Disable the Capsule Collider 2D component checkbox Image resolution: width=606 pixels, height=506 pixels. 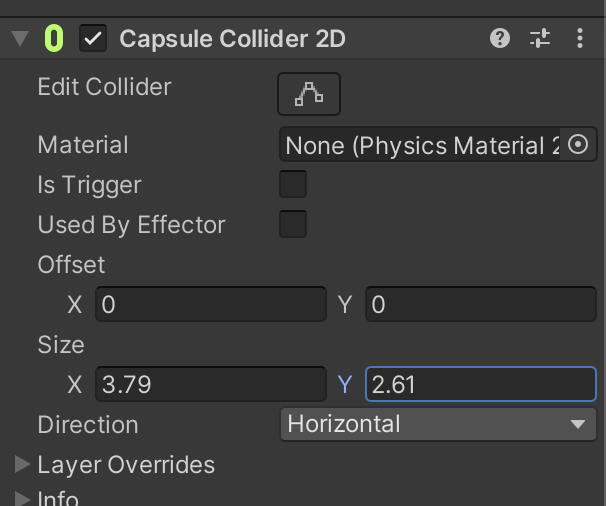pos(93,39)
